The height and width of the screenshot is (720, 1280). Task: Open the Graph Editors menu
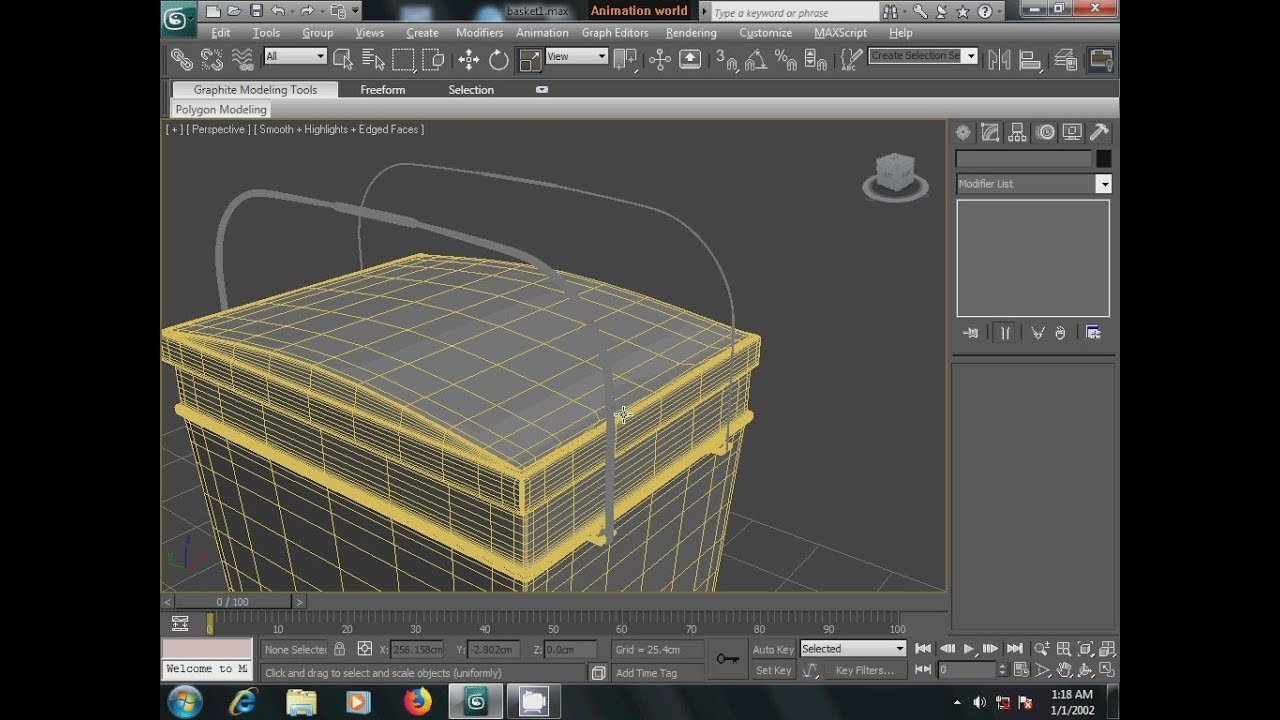615,33
